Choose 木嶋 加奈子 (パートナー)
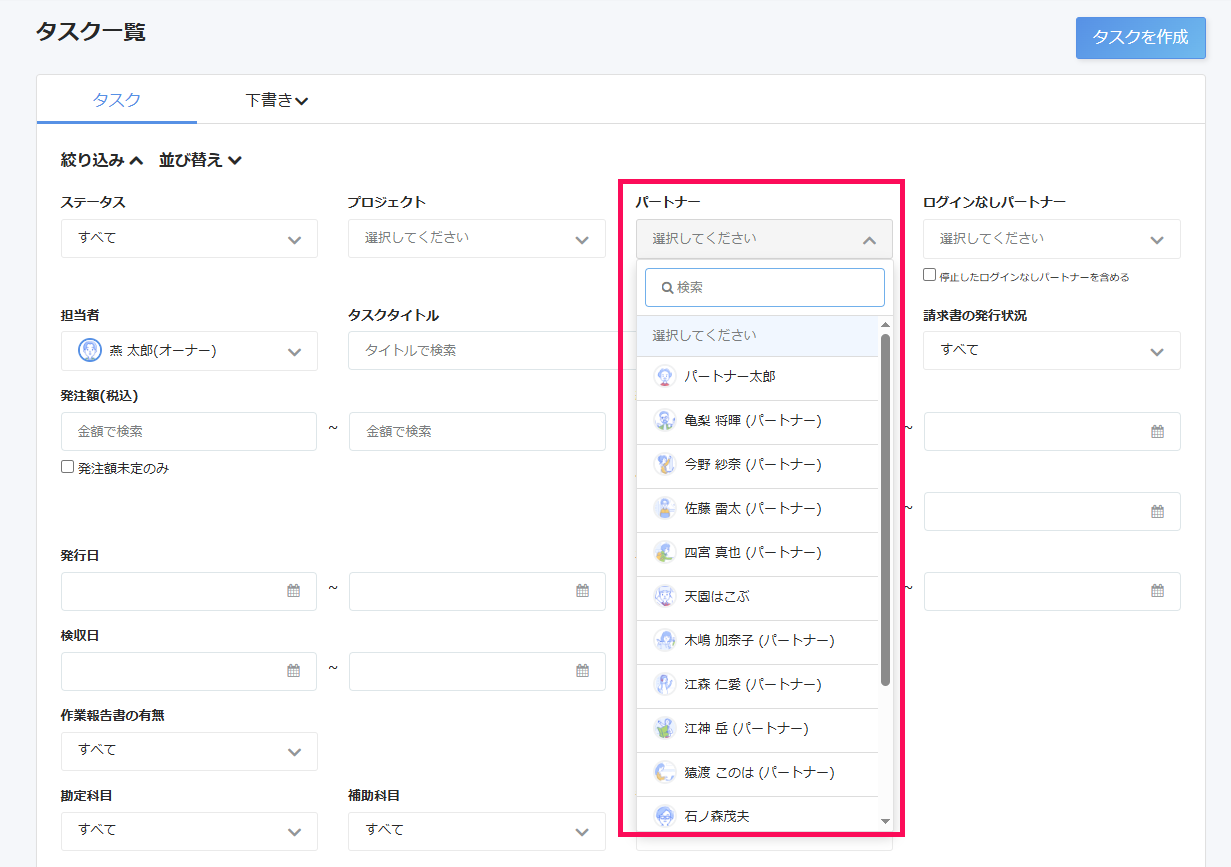This screenshot has height=867, width=1231. tap(757, 641)
